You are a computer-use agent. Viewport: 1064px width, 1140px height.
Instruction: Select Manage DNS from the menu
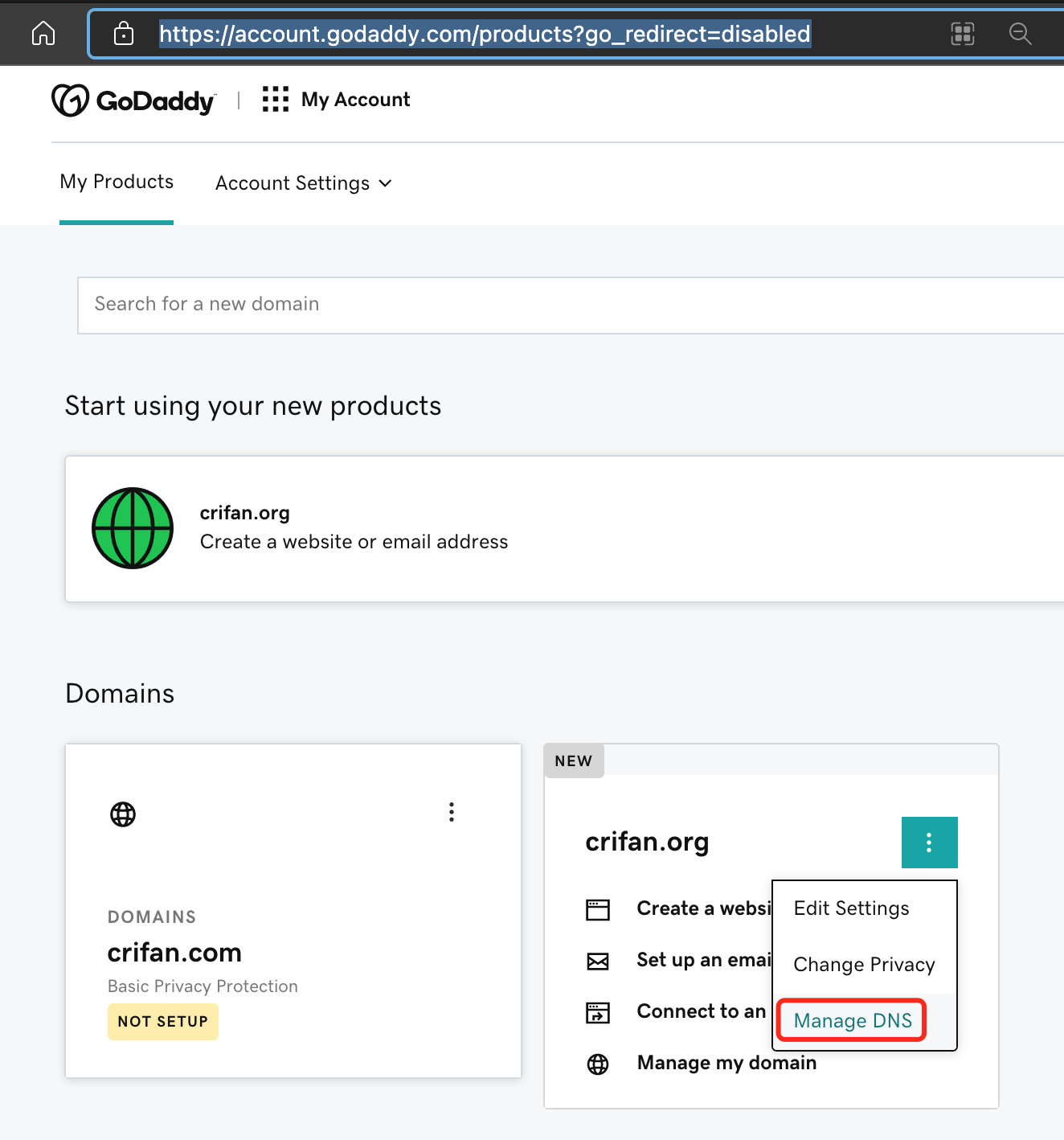coord(853,1020)
